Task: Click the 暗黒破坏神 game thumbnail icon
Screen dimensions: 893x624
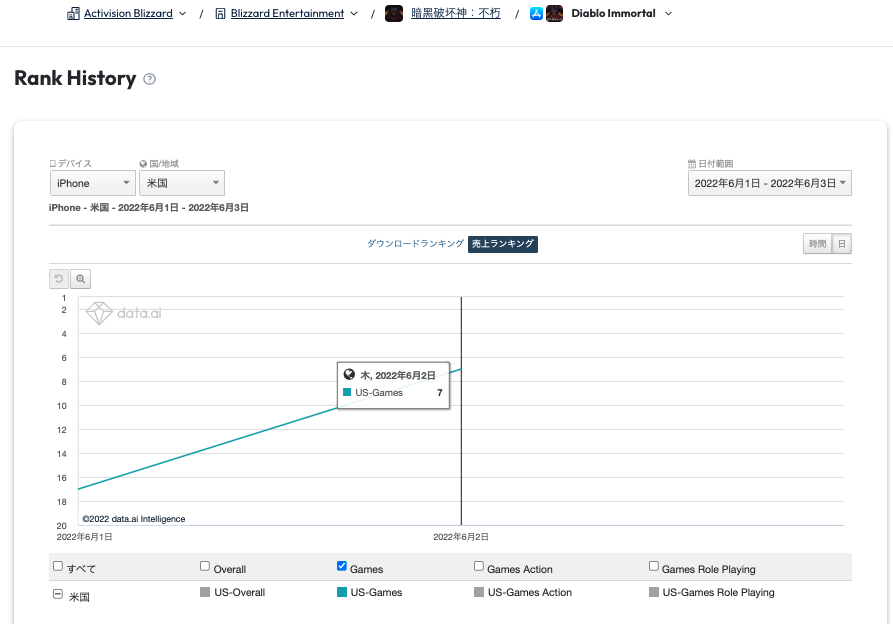Action: (x=394, y=14)
